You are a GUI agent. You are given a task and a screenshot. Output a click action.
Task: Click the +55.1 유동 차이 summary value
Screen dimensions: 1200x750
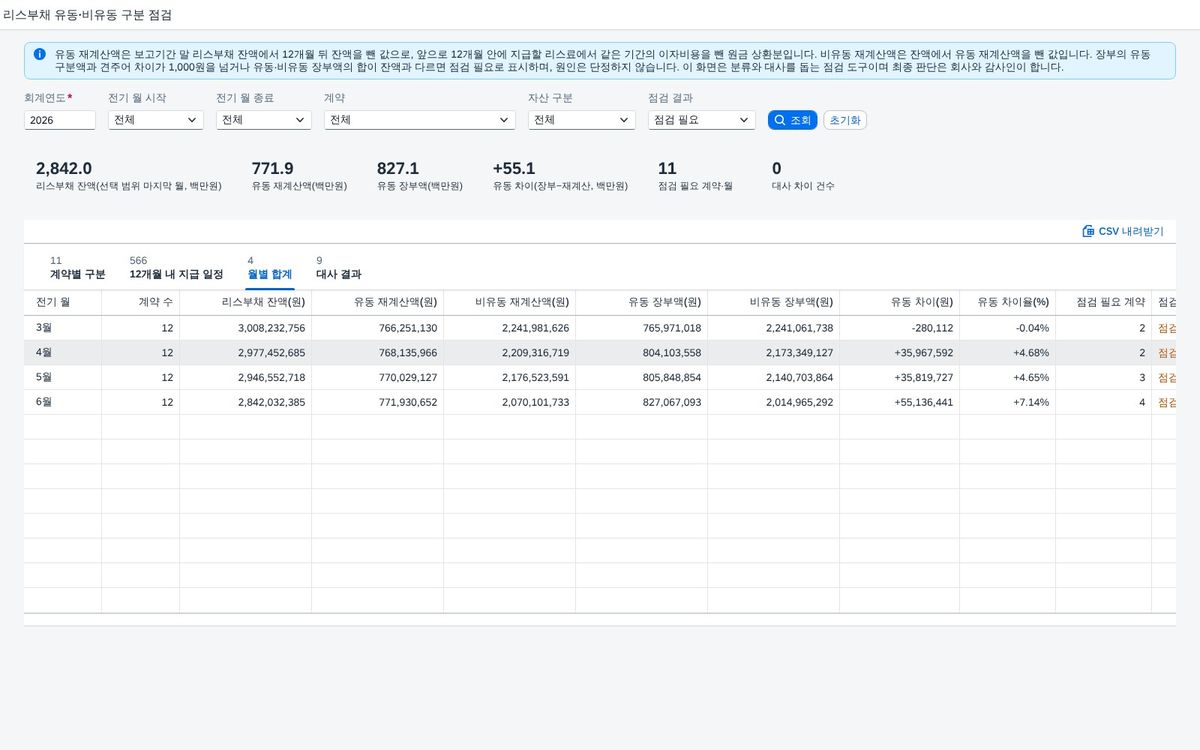coord(514,168)
